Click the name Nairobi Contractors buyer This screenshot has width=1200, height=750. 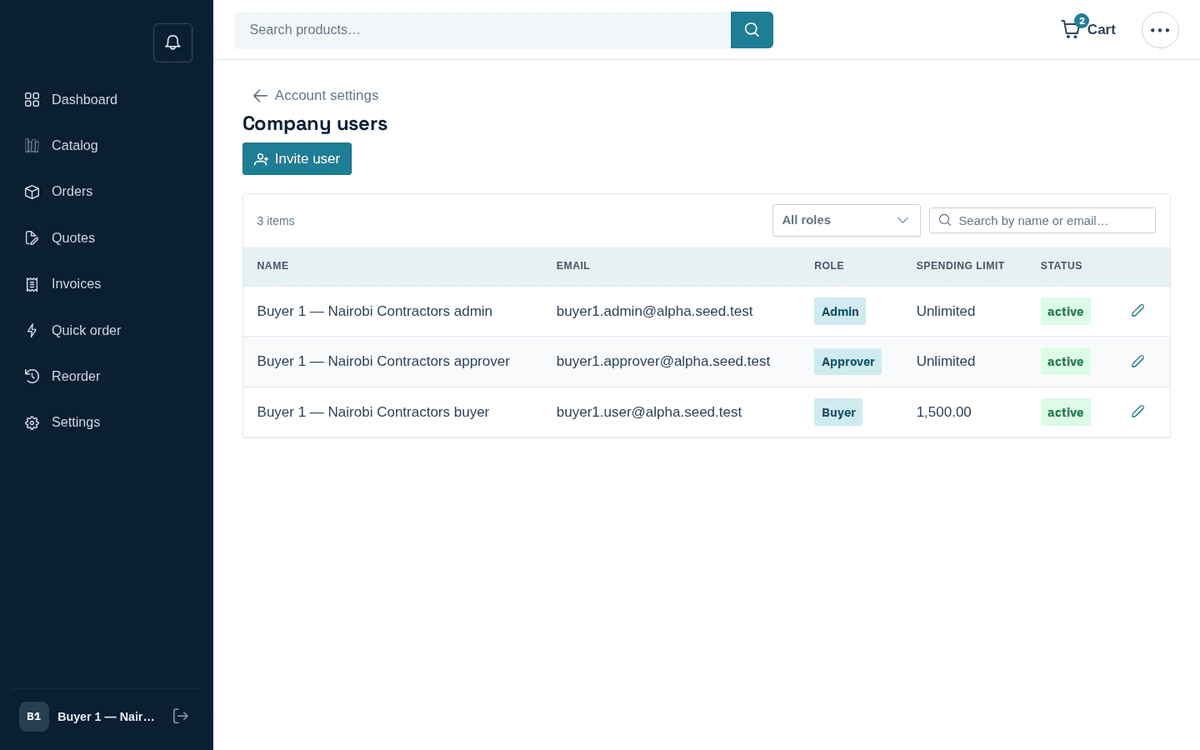click(373, 412)
